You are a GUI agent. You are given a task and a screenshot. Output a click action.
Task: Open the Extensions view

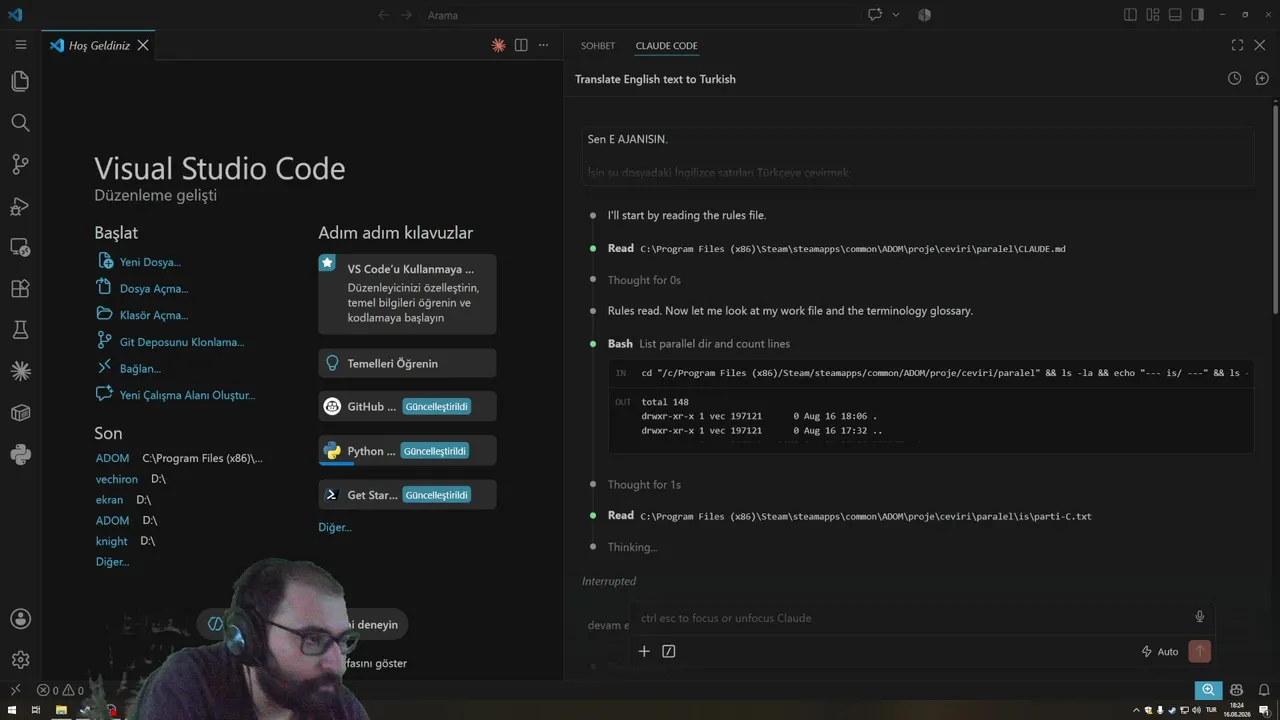tap(20, 289)
